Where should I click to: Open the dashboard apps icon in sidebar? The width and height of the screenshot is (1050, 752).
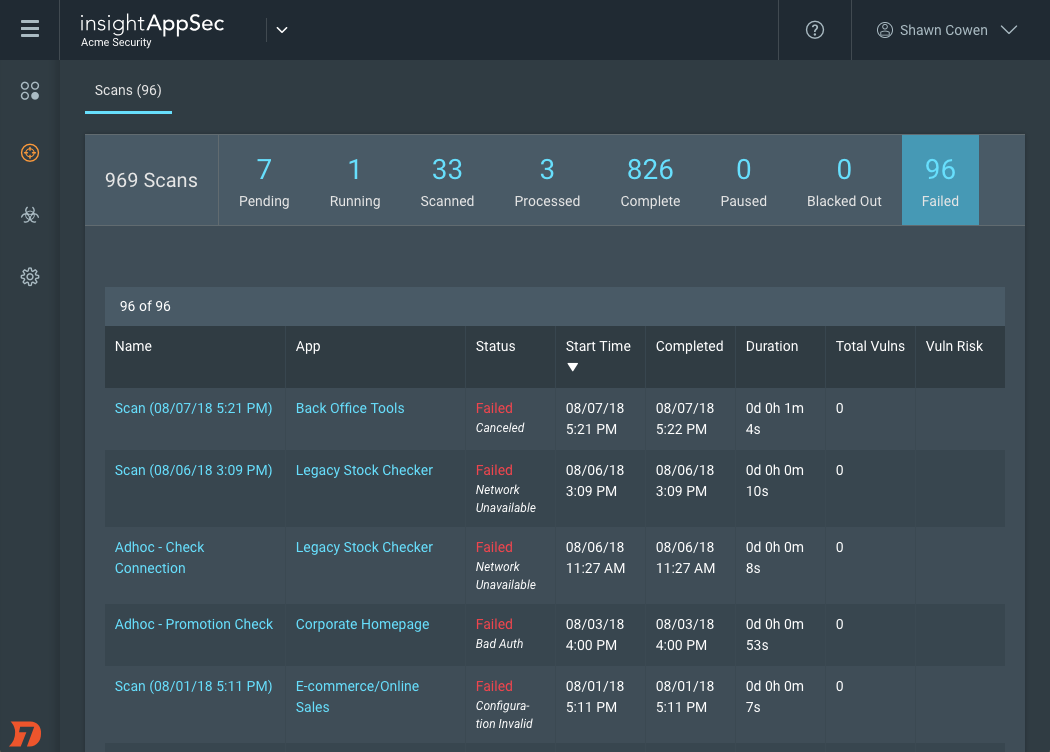tap(30, 91)
